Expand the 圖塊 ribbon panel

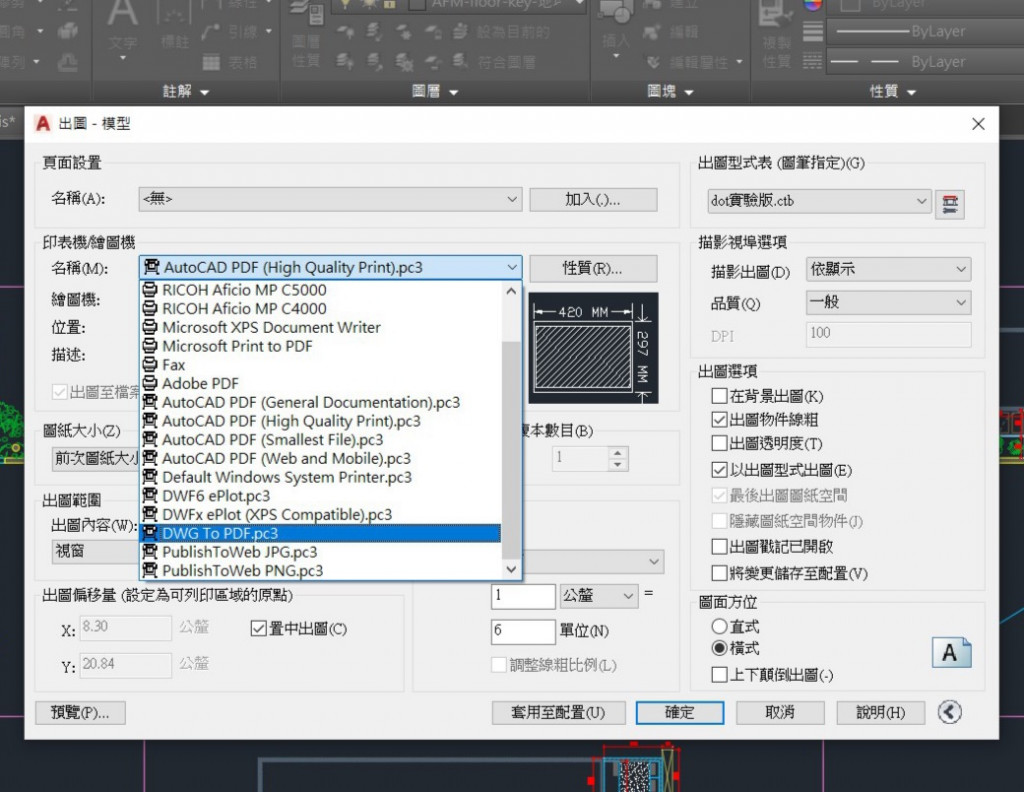click(671, 92)
